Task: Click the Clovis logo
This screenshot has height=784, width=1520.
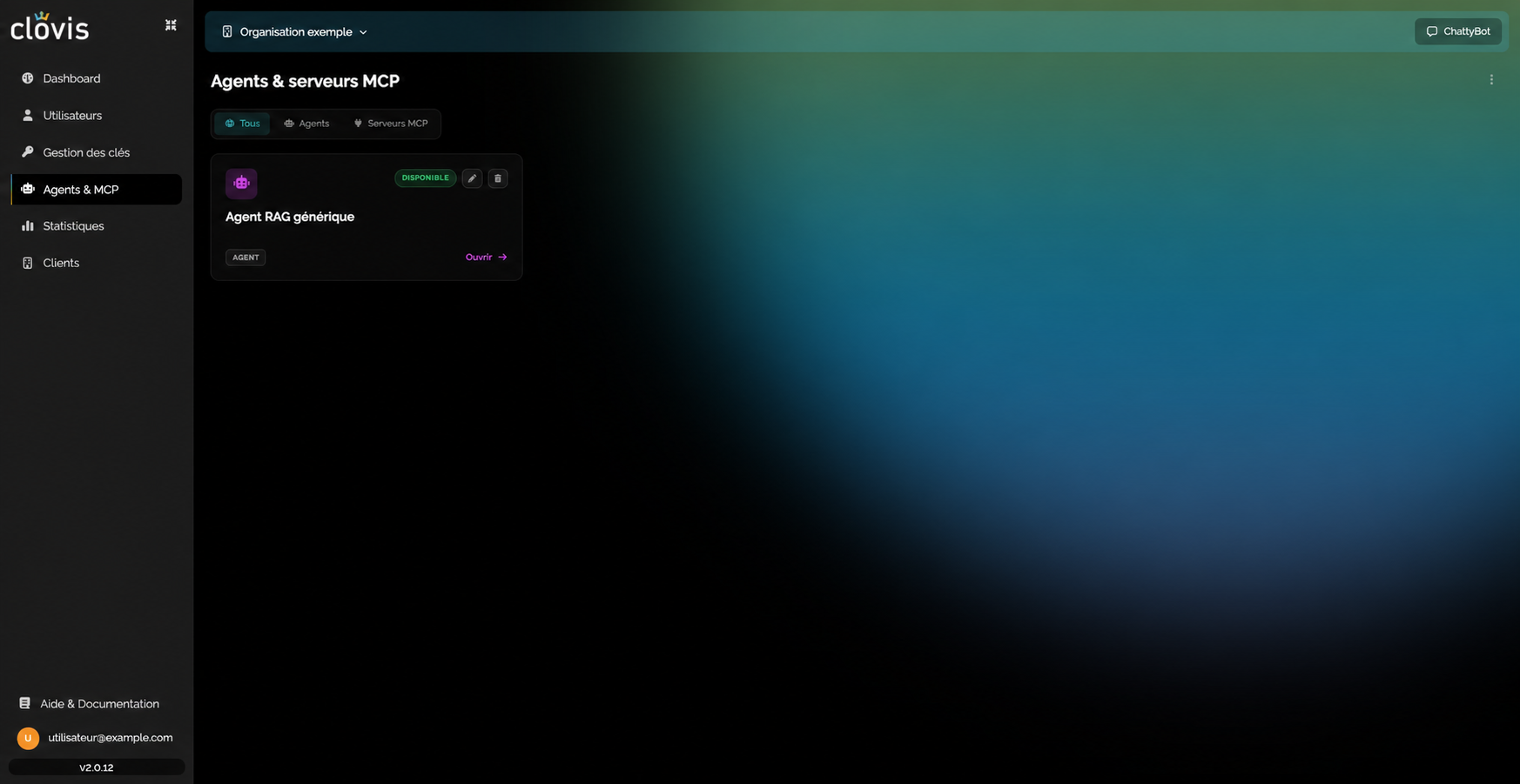Action: coord(50,26)
